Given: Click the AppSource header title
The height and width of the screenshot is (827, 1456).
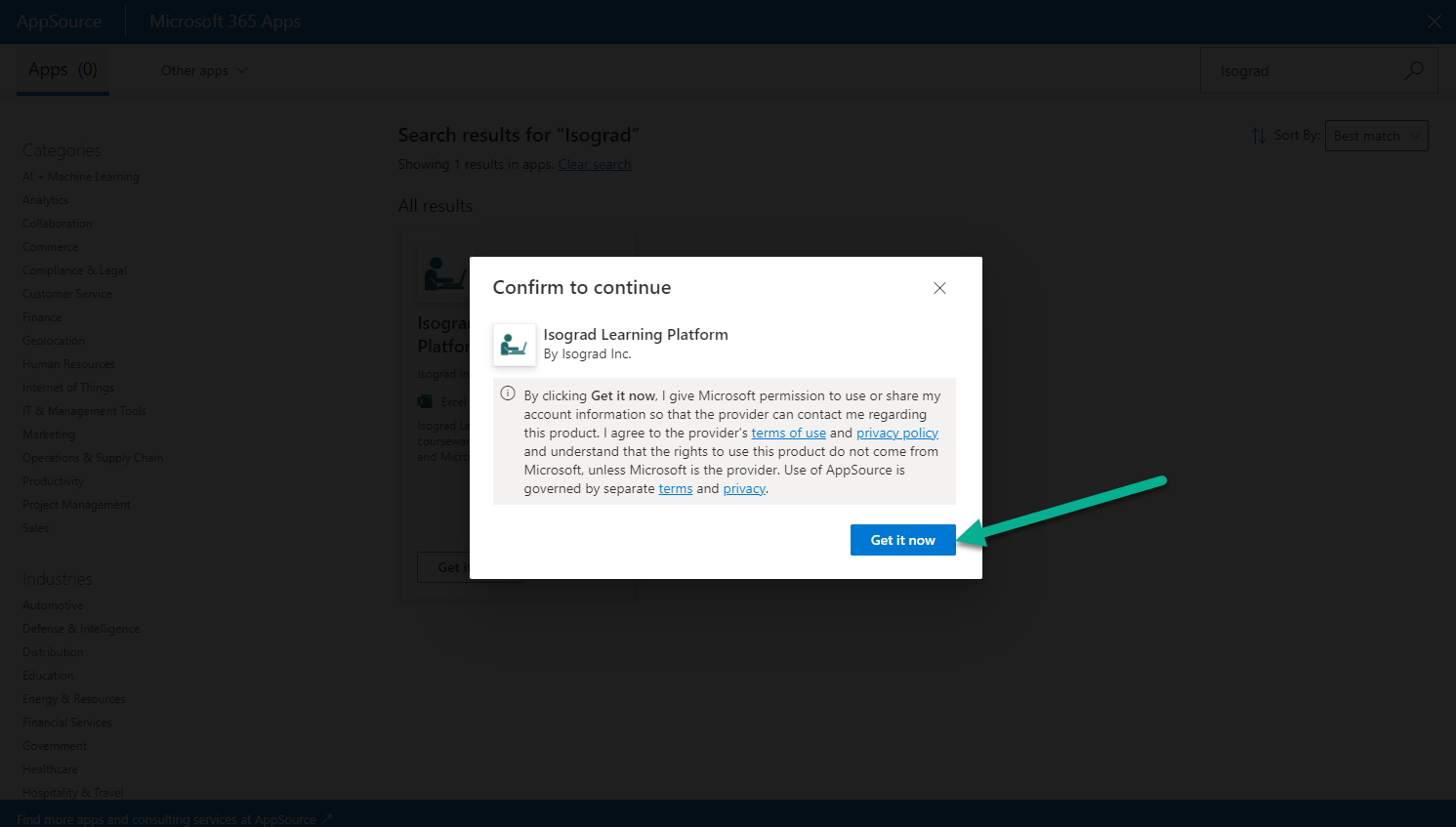Looking at the screenshot, I should (x=60, y=21).
